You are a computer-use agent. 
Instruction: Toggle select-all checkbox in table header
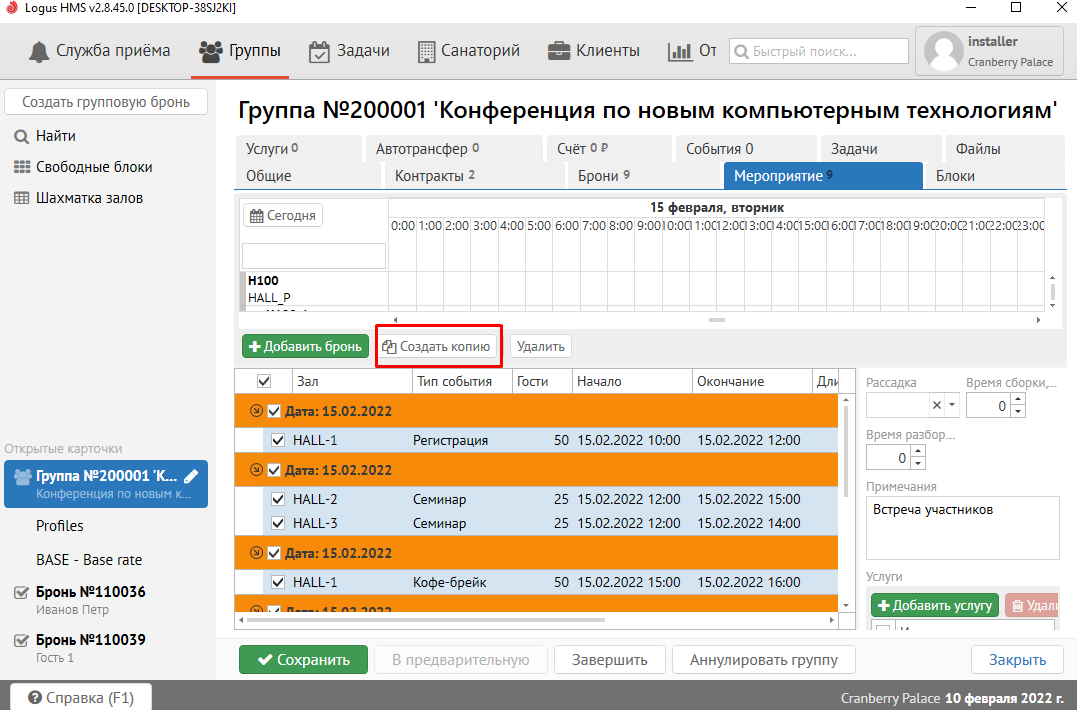pos(264,381)
